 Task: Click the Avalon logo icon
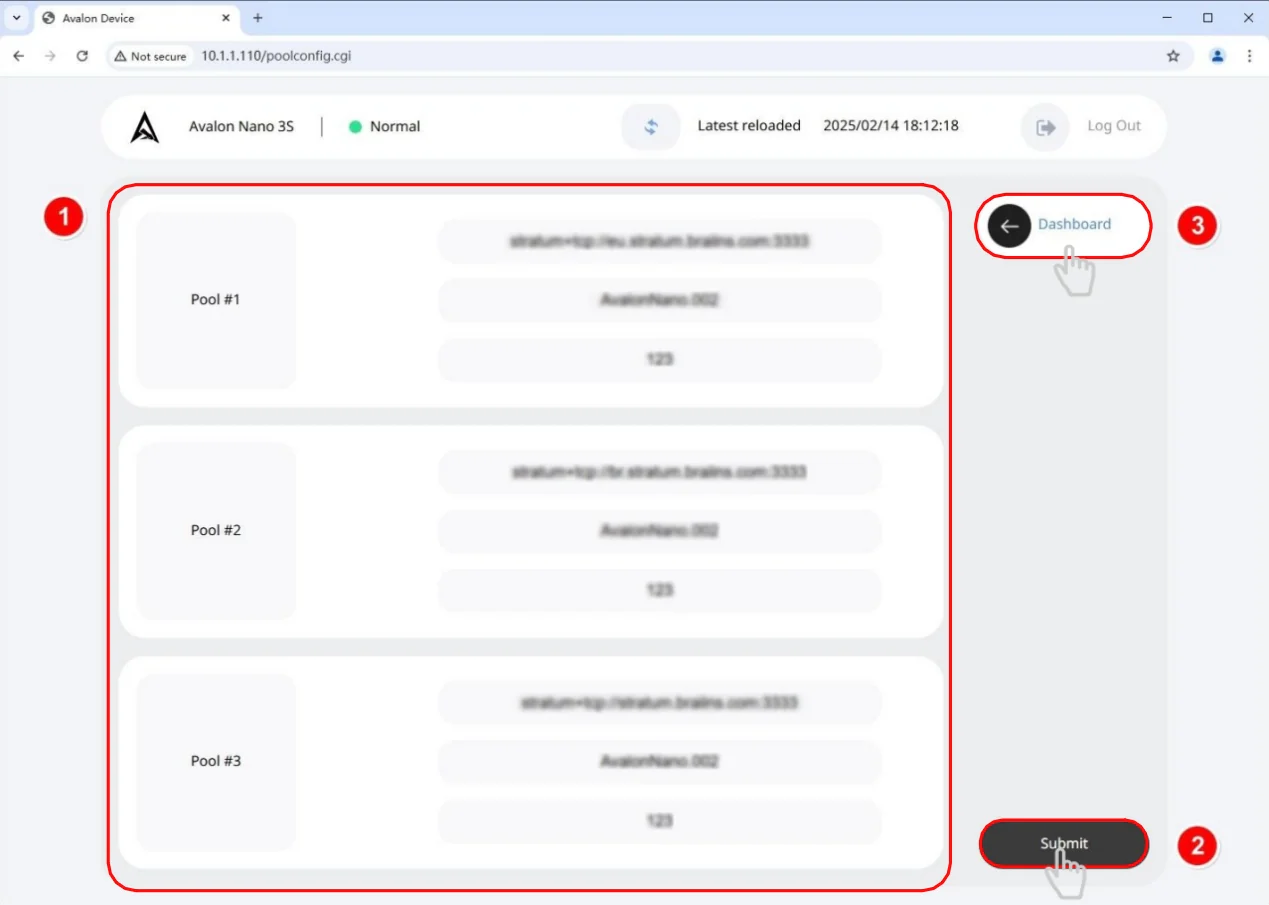coord(145,127)
